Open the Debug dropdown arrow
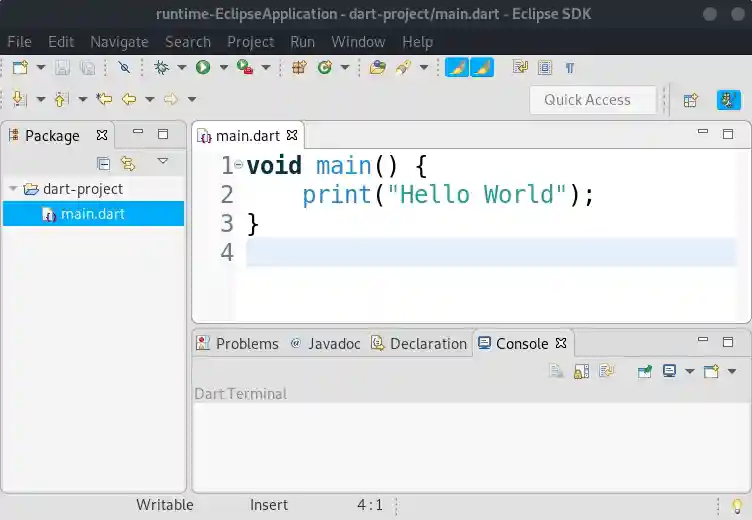Screen dimensions: 752x520 tap(182, 68)
